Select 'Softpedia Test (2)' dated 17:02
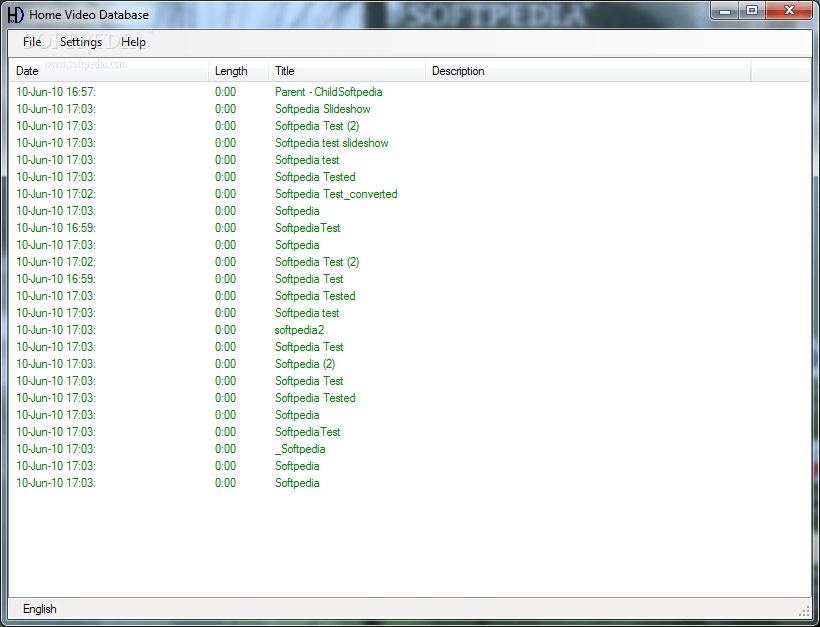 click(x=317, y=262)
